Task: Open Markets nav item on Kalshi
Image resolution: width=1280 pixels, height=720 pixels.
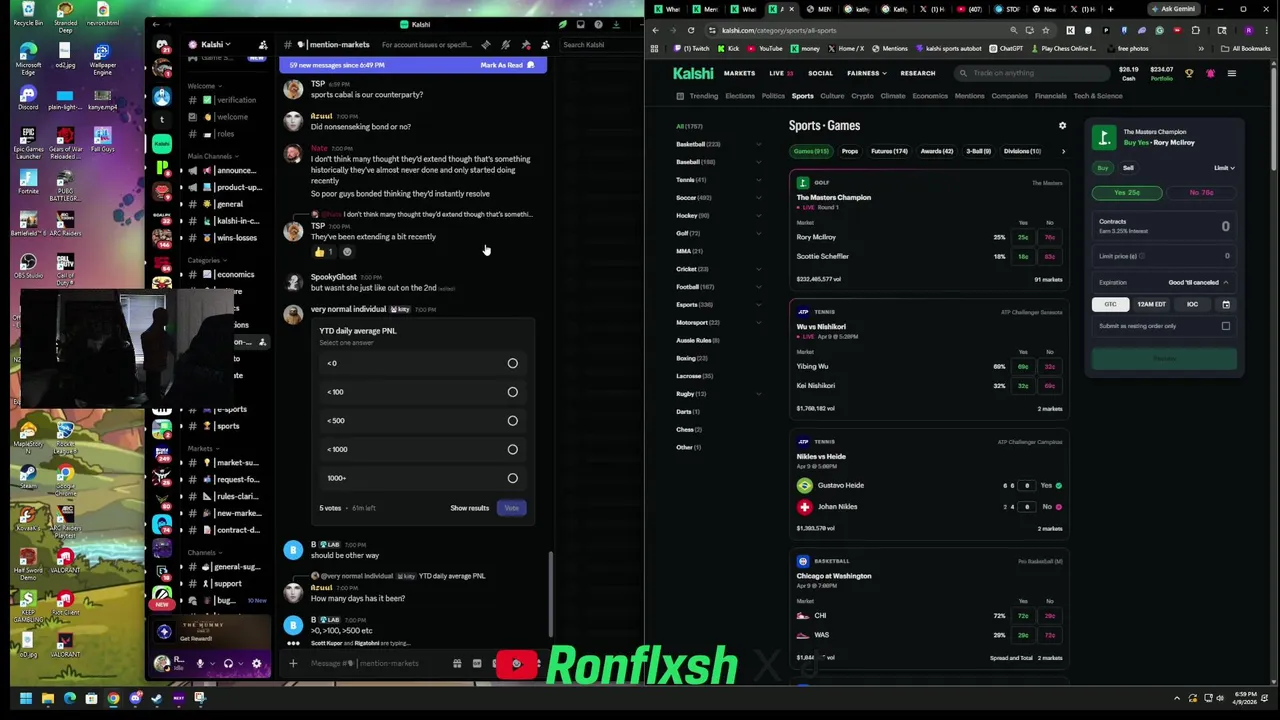Action: click(x=739, y=73)
